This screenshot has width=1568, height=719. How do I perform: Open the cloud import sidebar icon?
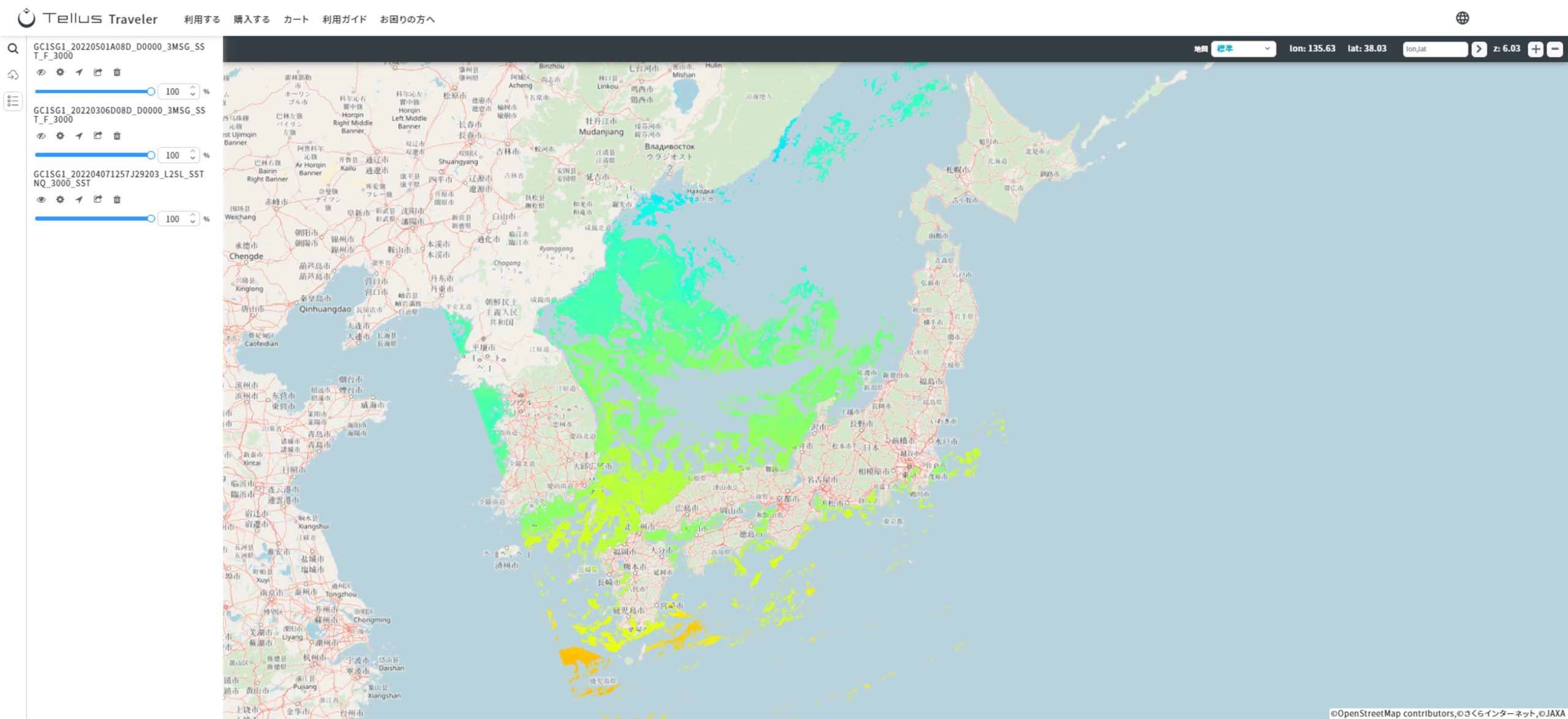(x=13, y=75)
